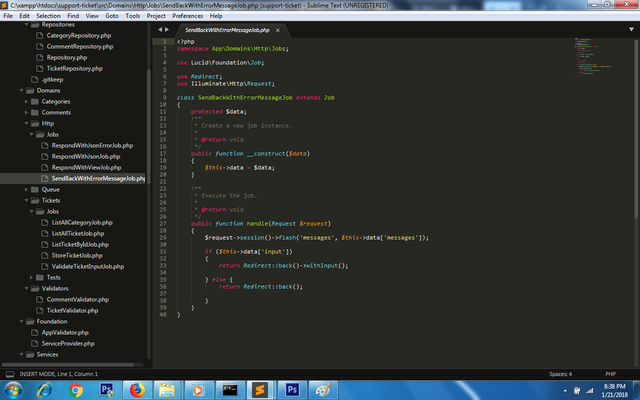Open the .gitkeep file

52,80
